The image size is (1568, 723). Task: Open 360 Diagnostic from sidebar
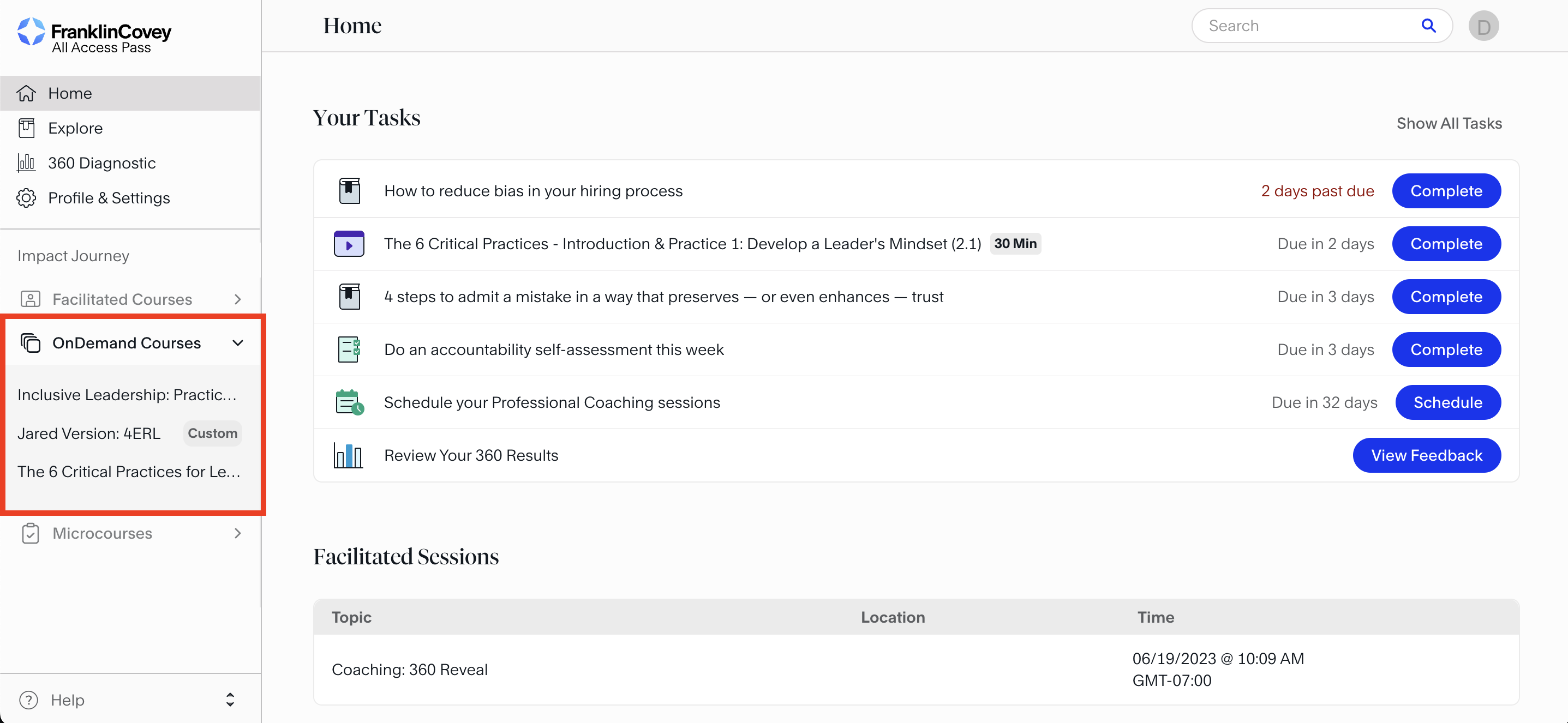[101, 163]
